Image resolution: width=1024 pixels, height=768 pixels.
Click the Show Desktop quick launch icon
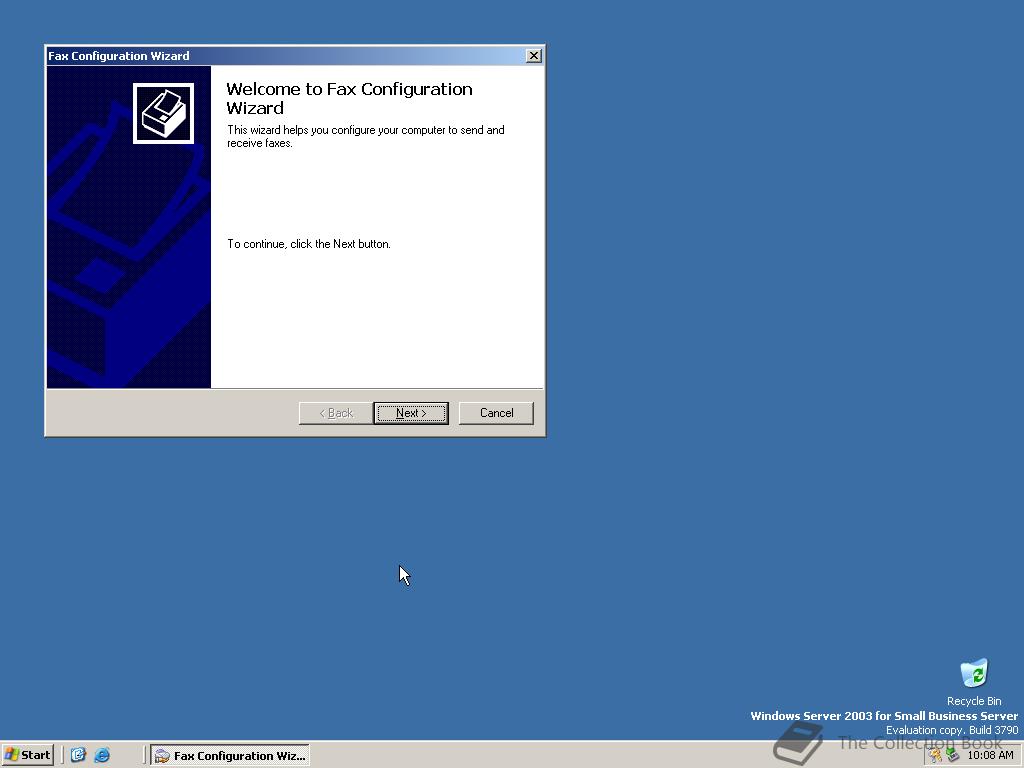(78, 755)
